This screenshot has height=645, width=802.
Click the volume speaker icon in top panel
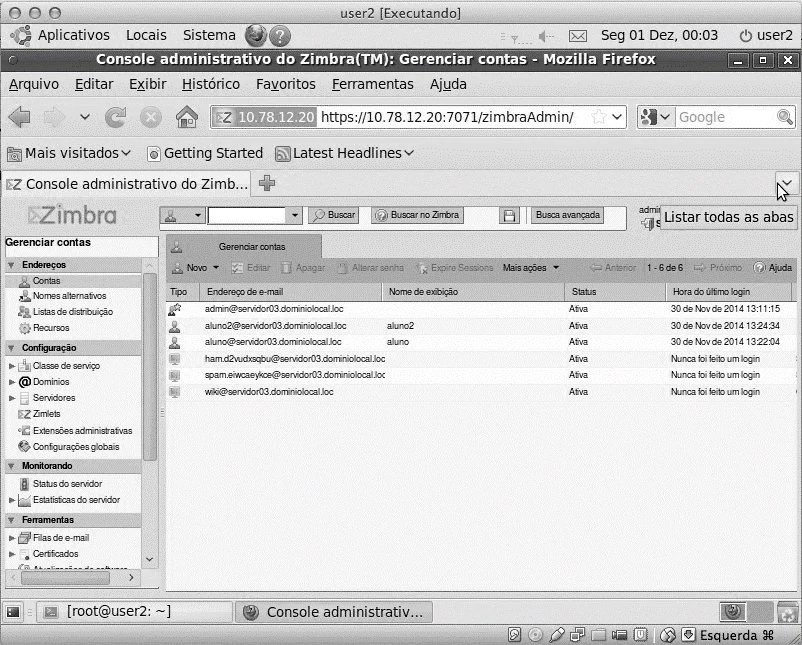[x=546, y=36]
